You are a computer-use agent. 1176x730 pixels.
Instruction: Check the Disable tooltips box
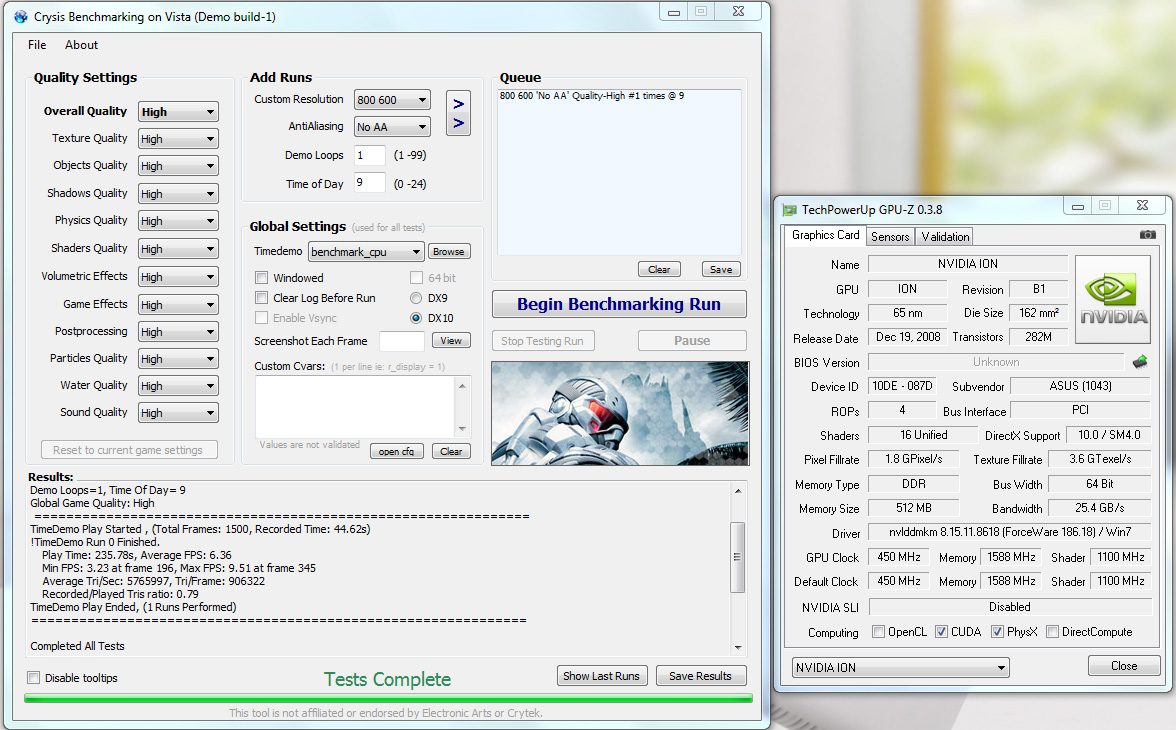(x=34, y=677)
